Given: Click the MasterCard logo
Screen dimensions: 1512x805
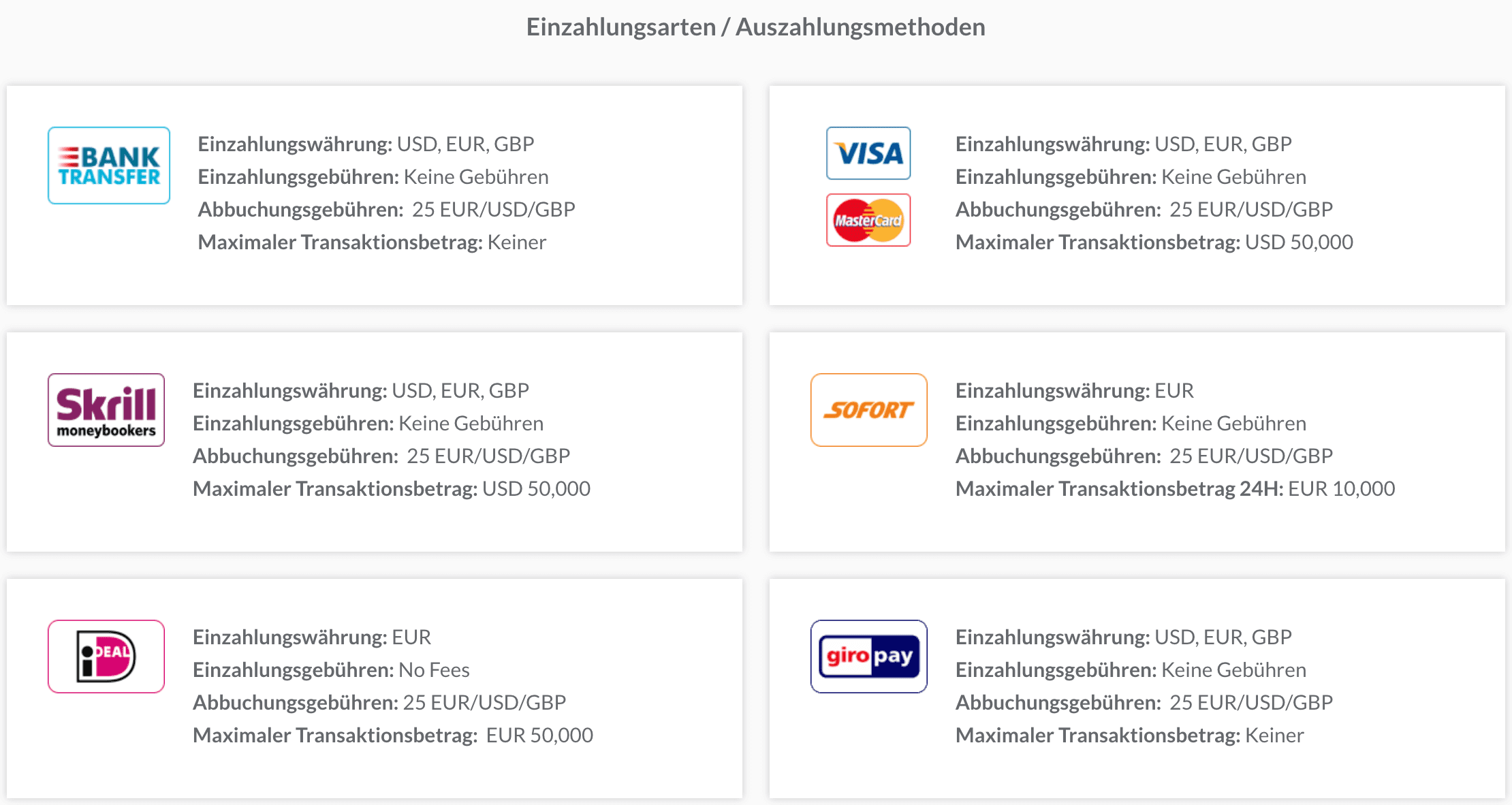Looking at the screenshot, I should click(868, 220).
